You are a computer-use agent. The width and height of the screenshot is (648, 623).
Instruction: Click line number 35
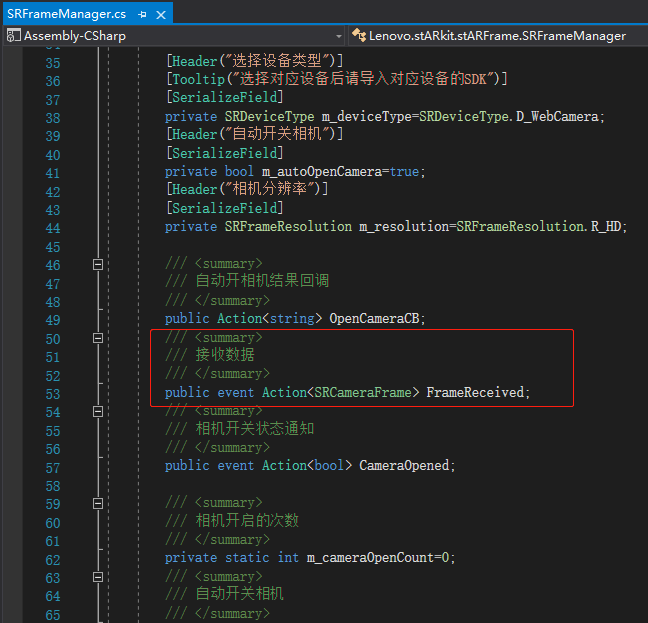click(53, 63)
